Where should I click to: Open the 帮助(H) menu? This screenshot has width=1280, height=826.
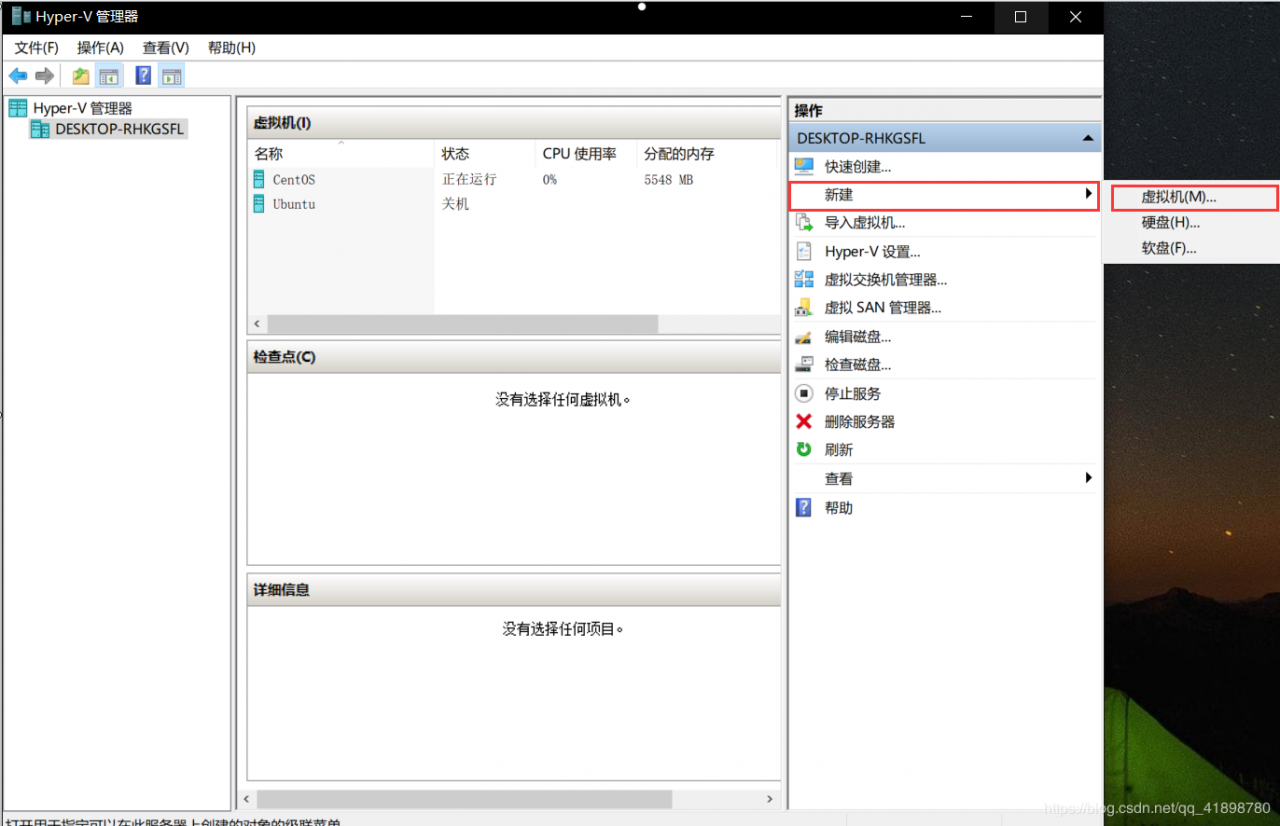[x=232, y=48]
